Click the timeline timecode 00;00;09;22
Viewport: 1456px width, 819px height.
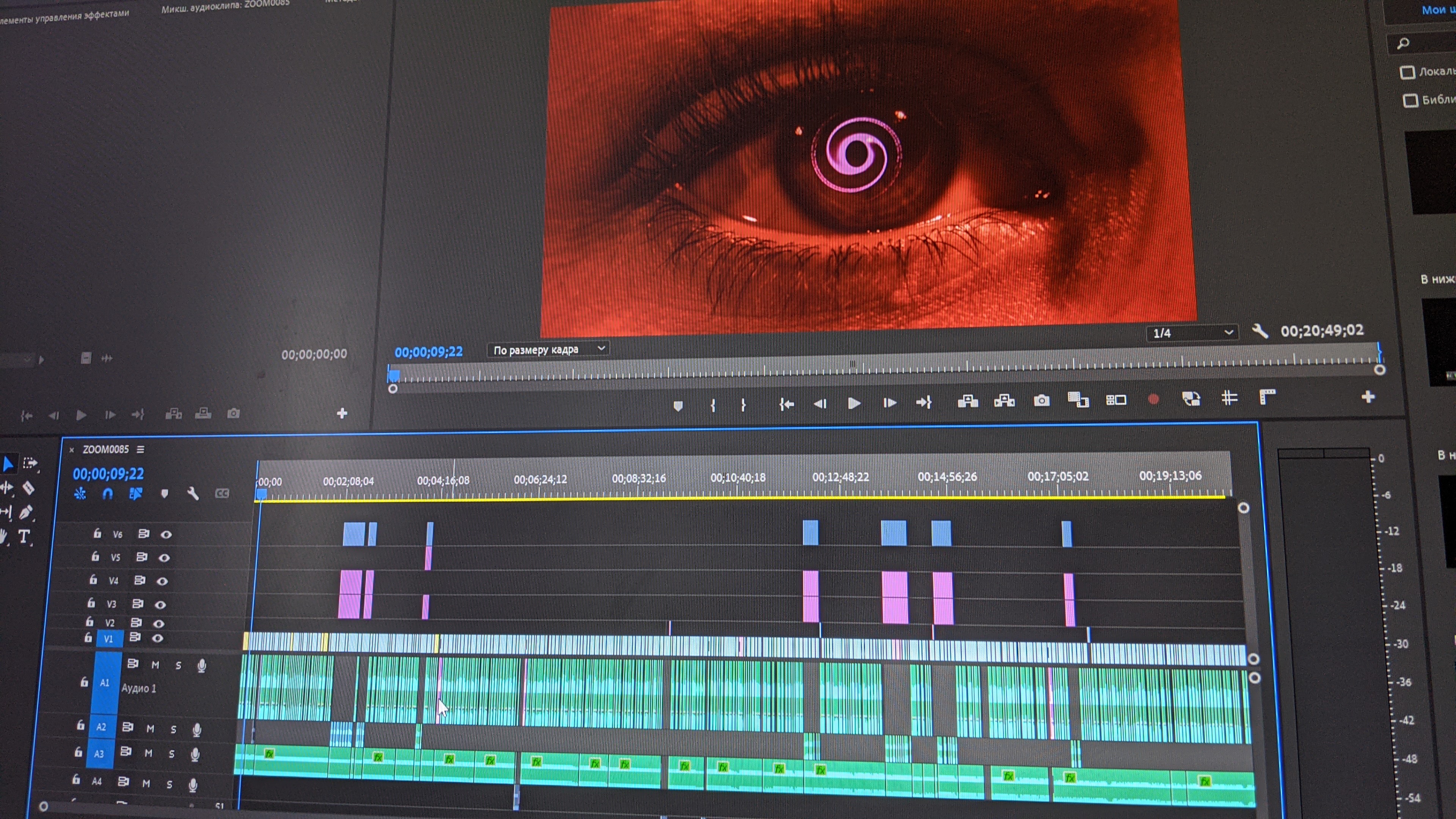tap(108, 474)
